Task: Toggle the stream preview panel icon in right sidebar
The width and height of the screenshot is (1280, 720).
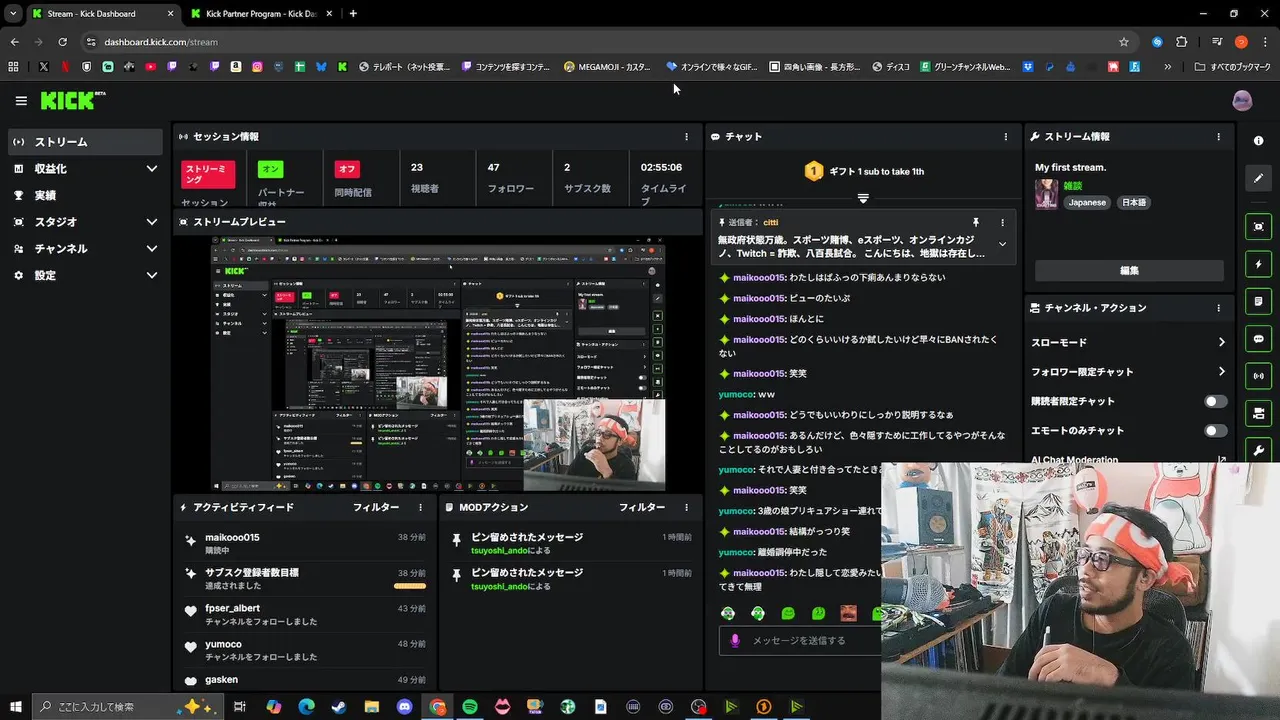Action: tap(1259, 227)
